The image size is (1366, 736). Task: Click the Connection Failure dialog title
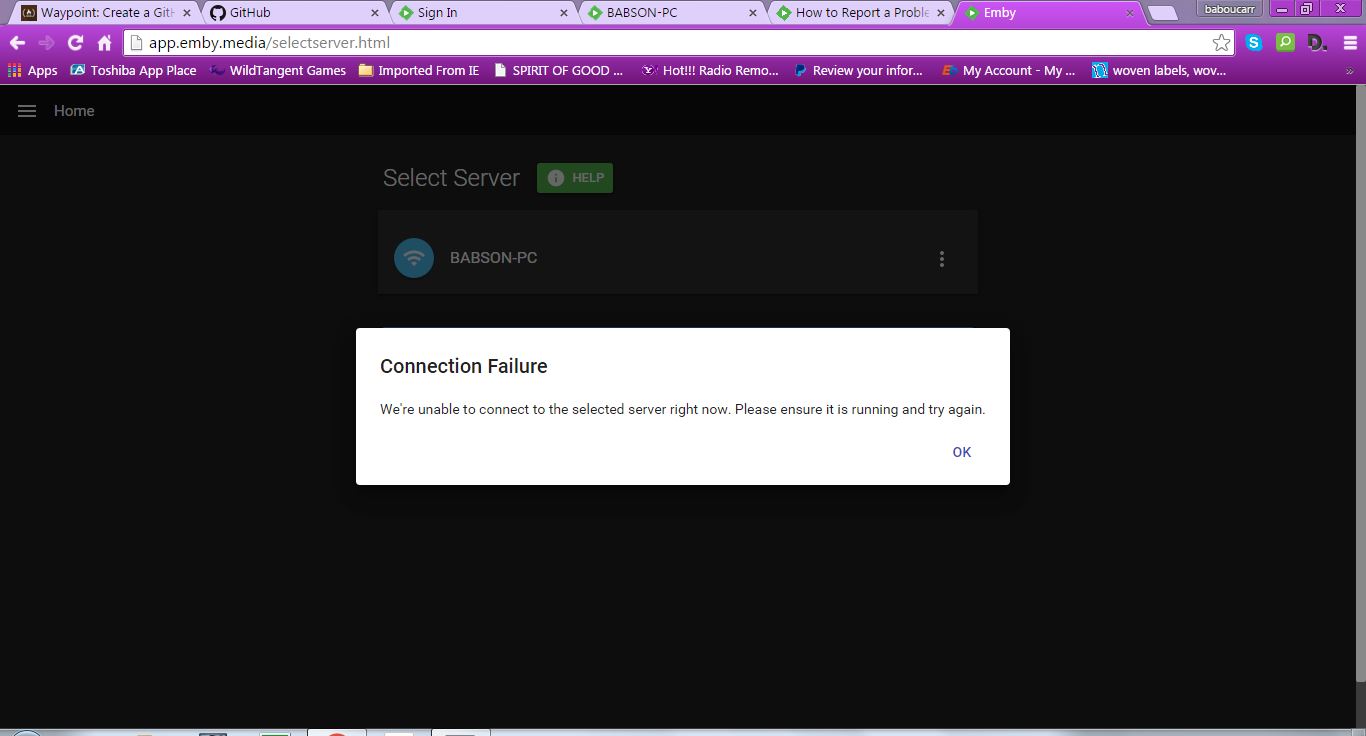464,366
